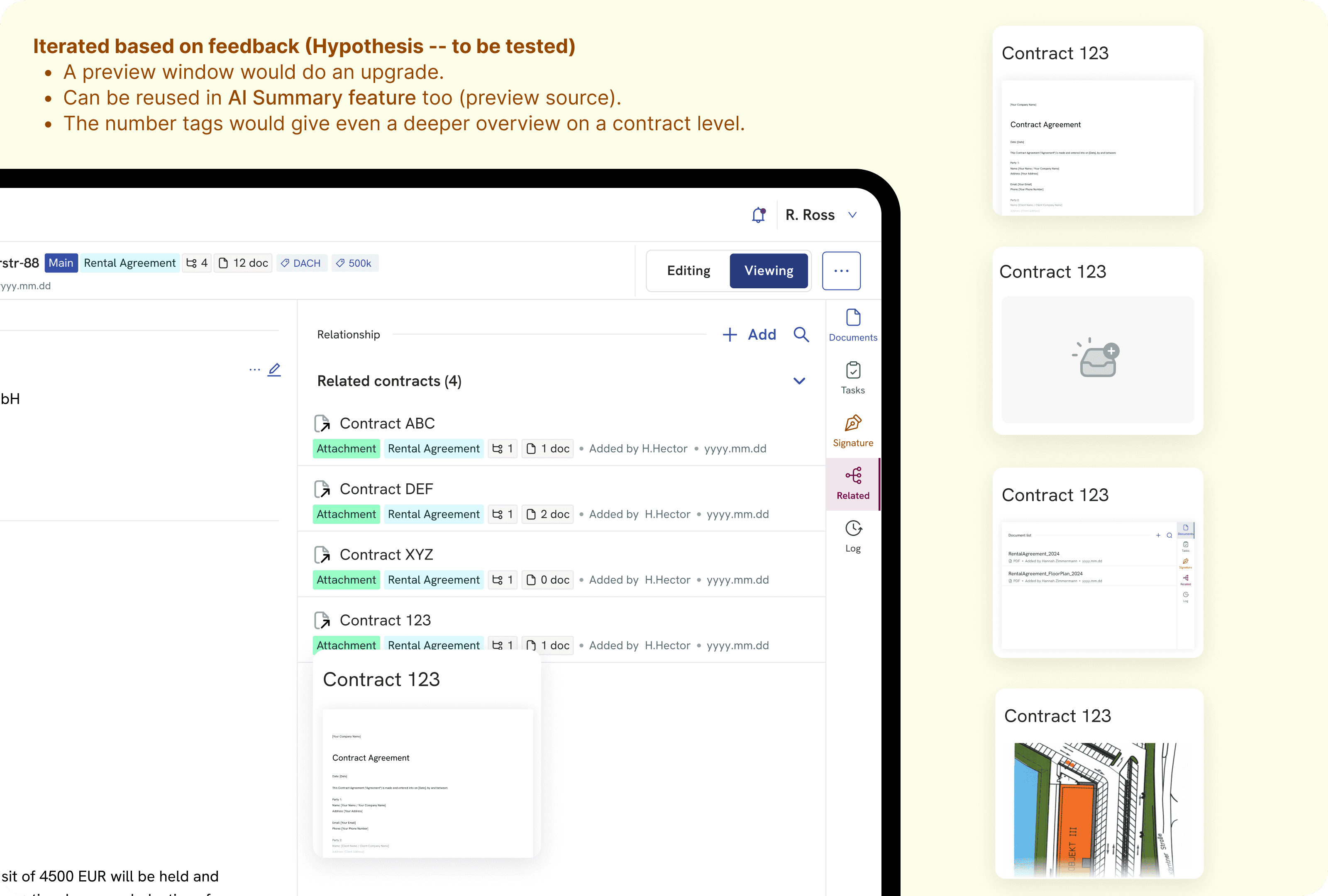1328x896 pixels.
Task: Click the 2 doc tag on Contract DEF
Action: pyautogui.click(x=547, y=514)
